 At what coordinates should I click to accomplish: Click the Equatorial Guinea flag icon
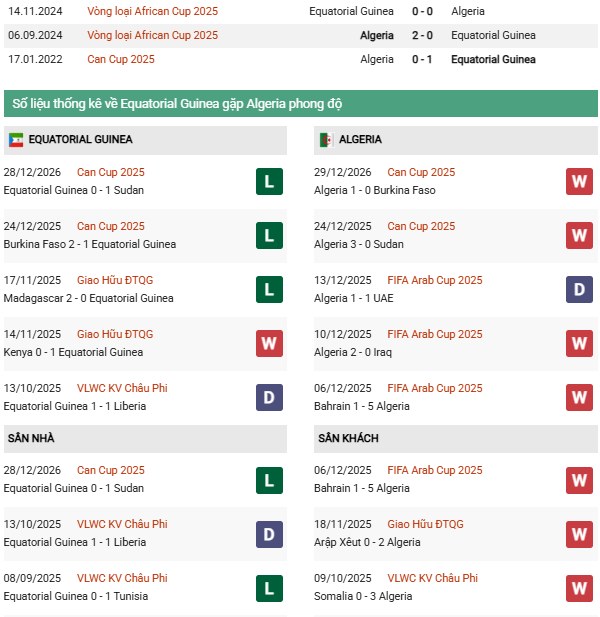(16, 140)
